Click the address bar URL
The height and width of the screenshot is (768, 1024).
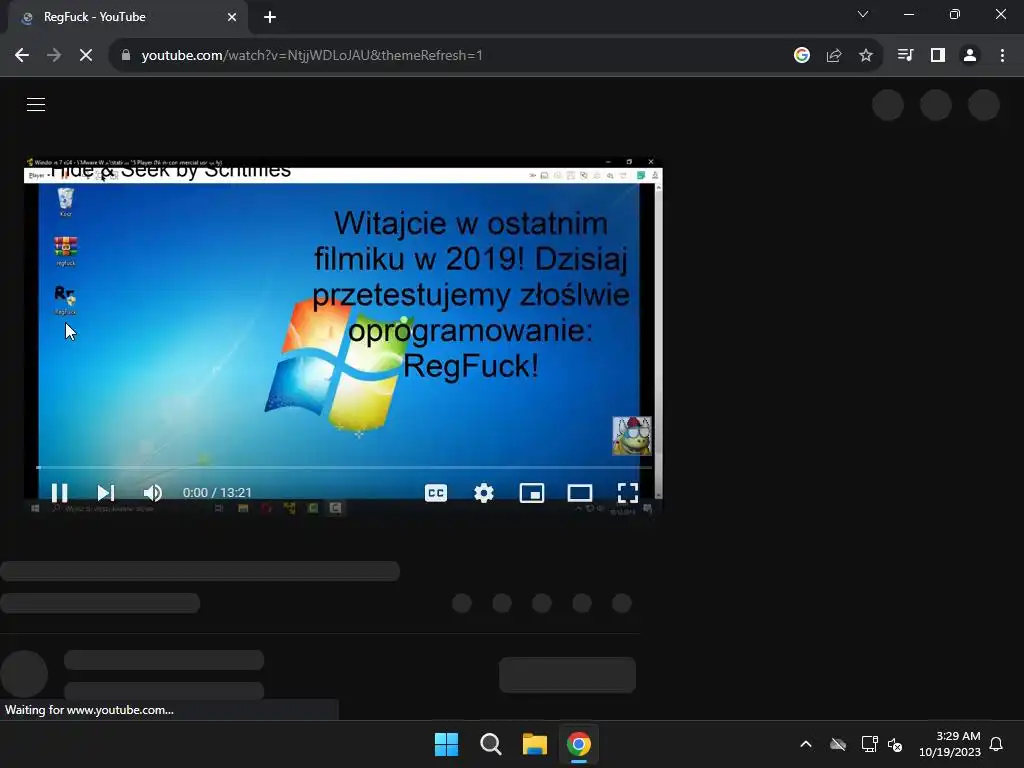[x=312, y=56]
